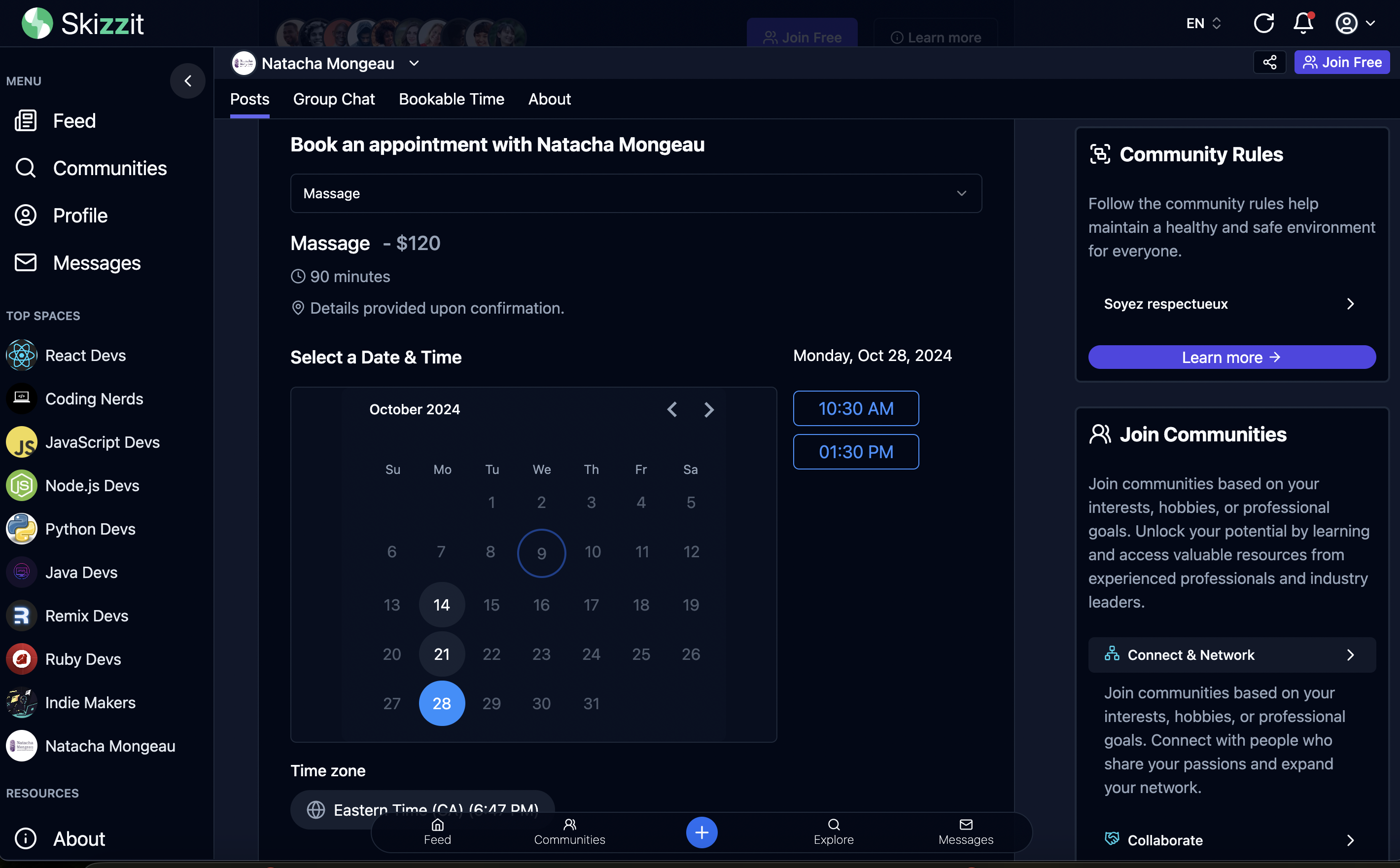Open the user account menu
The width and height of the screenshot is (1400, 868).
1355,24
